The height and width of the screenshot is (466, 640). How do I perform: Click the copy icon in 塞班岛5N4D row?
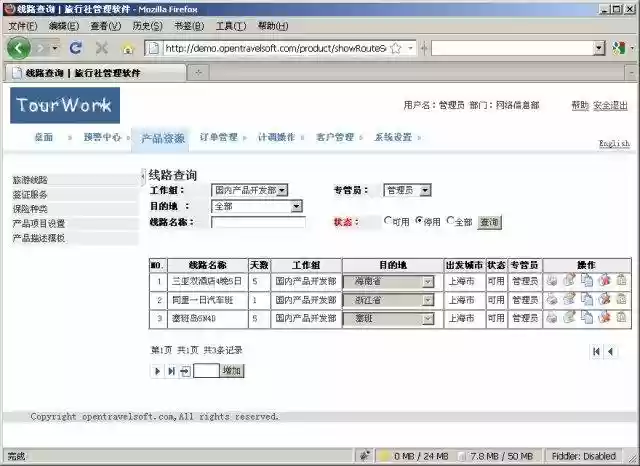click(x=587, y=317)
